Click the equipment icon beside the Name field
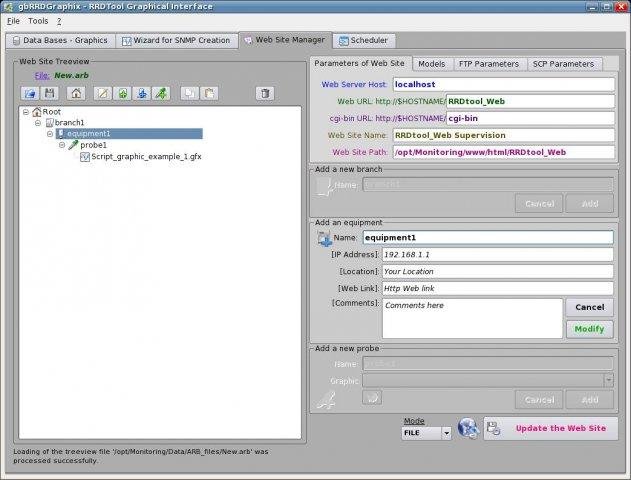This screenshot has height=480, width=631. click(324, 239)
